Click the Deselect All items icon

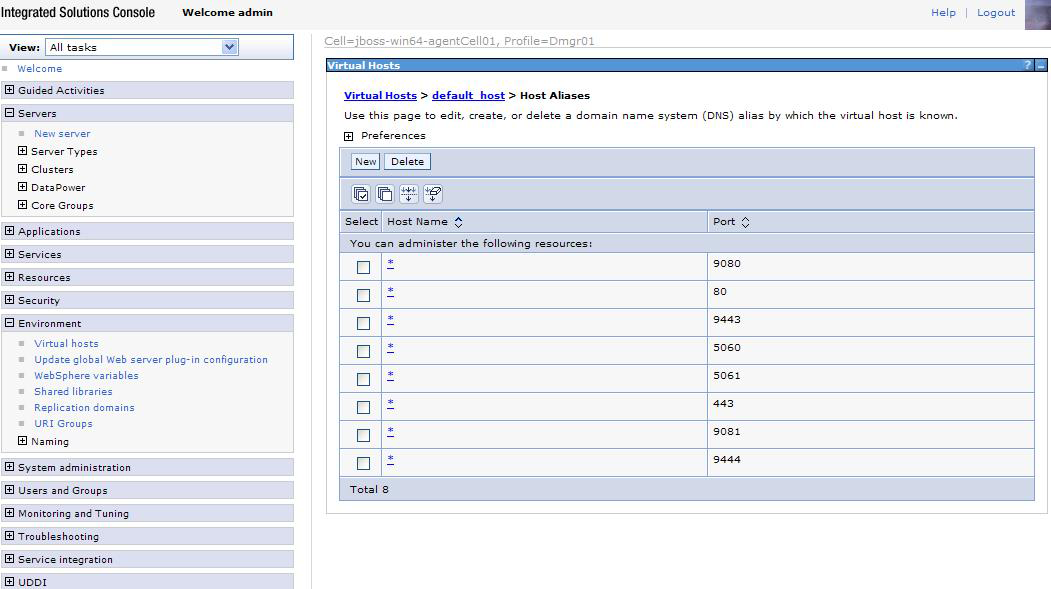385,194
